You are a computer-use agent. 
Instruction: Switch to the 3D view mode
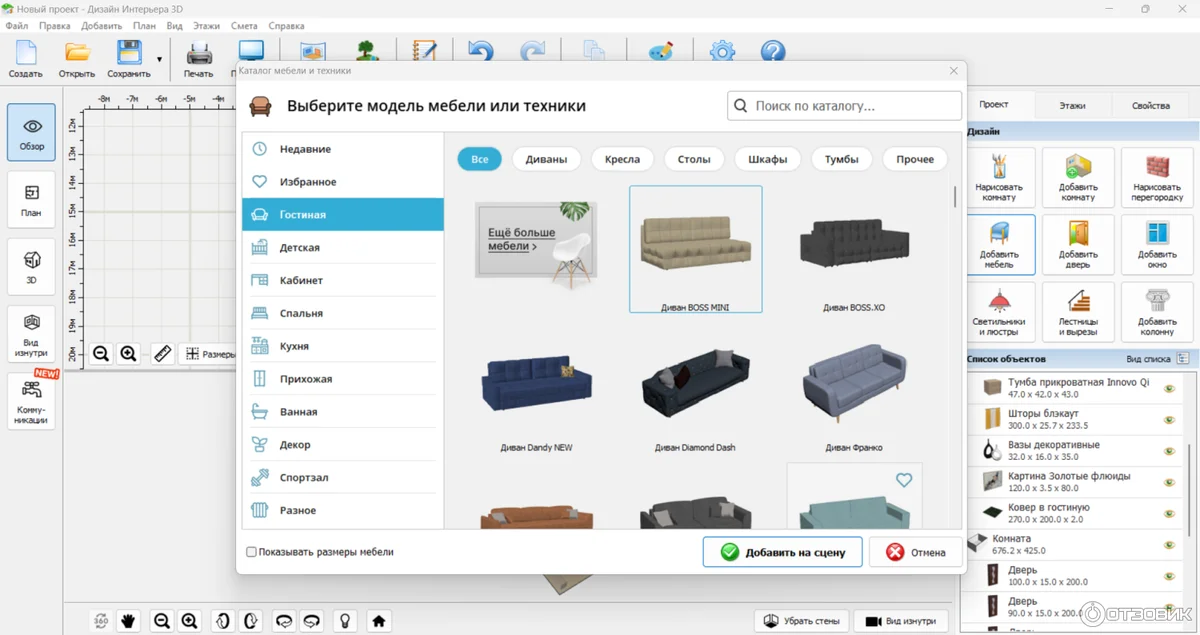(32, 266)
